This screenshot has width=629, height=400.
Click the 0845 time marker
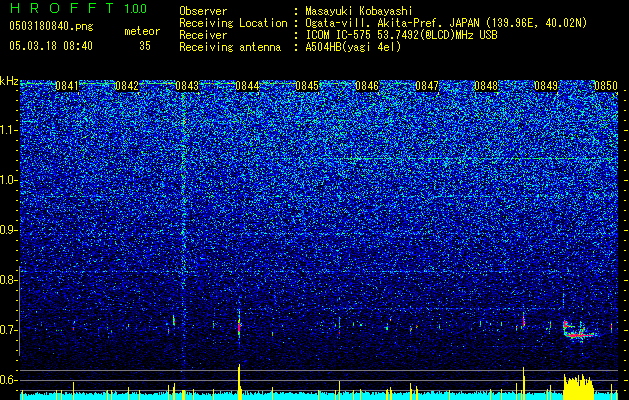[307, 86]
